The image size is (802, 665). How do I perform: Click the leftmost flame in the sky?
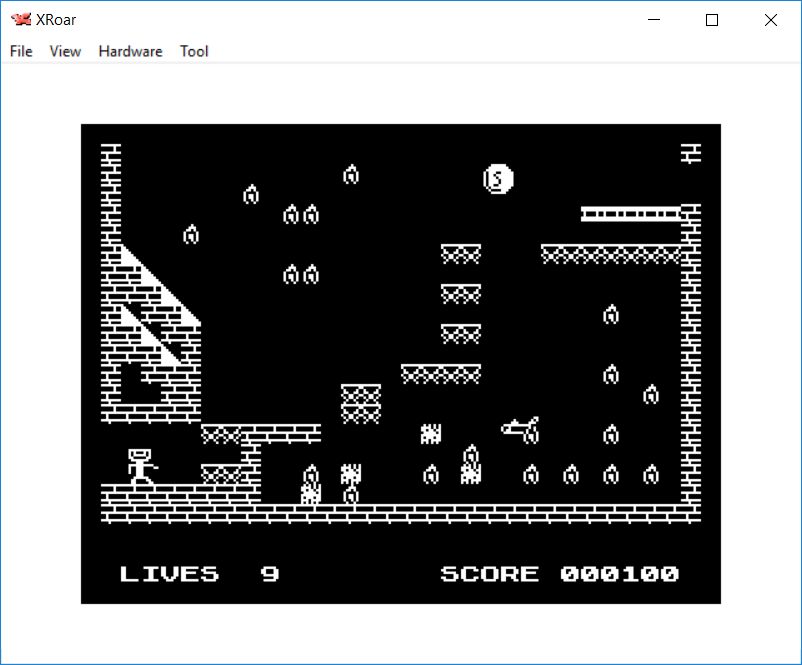click(191, 235)
